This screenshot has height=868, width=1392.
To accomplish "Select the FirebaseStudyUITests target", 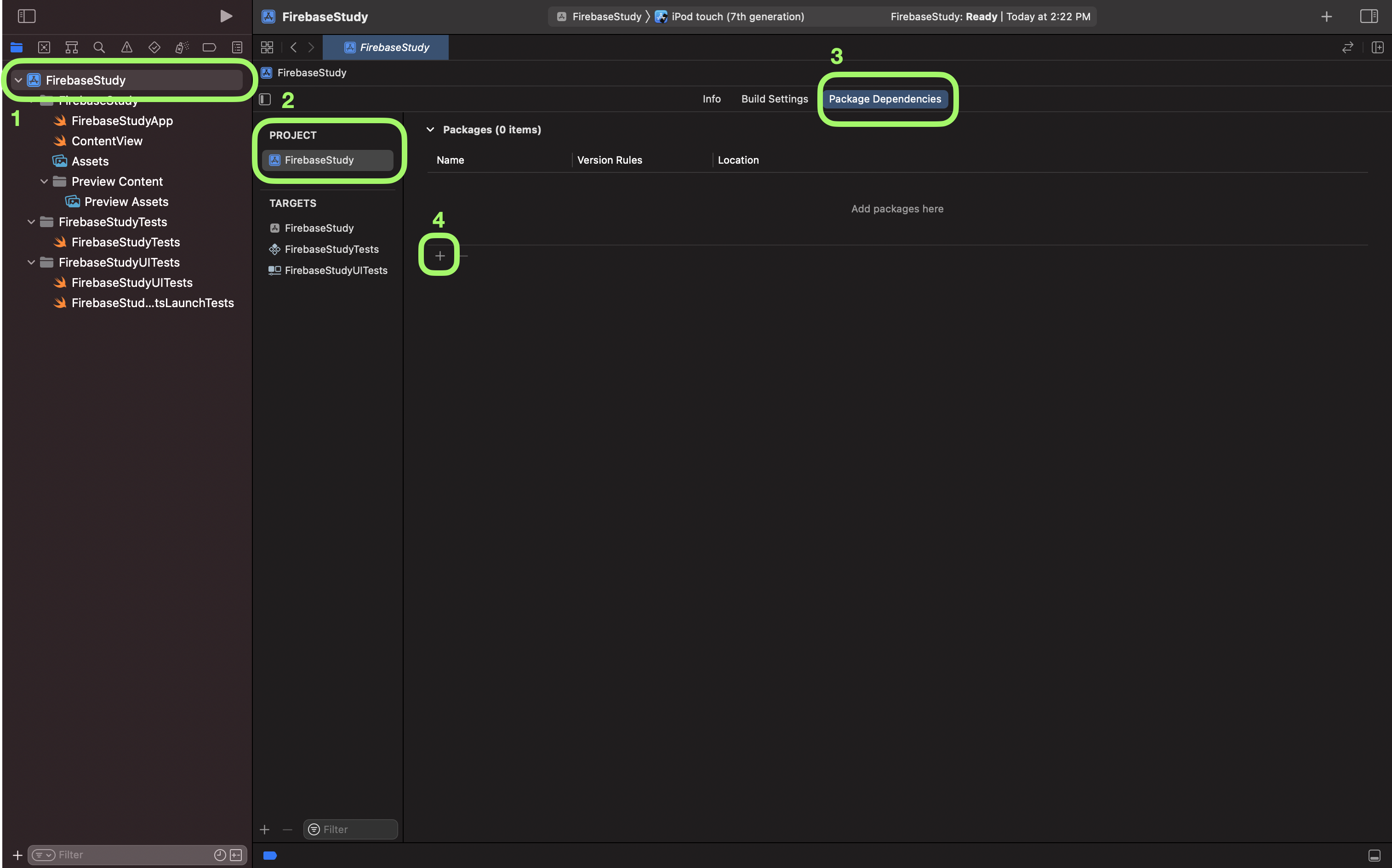I will pos(328,270).
